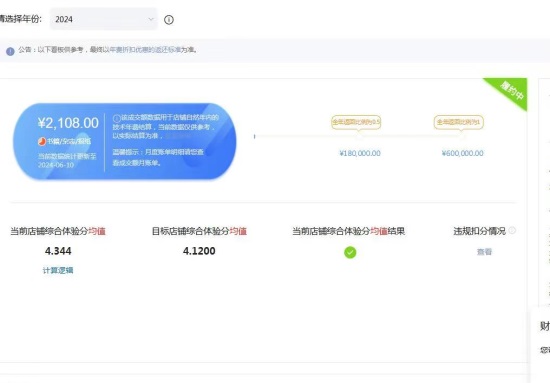Viewport: 550px width, 383px height.
Task: Open the 计算逻辑 link
Action: pos(58,270)
